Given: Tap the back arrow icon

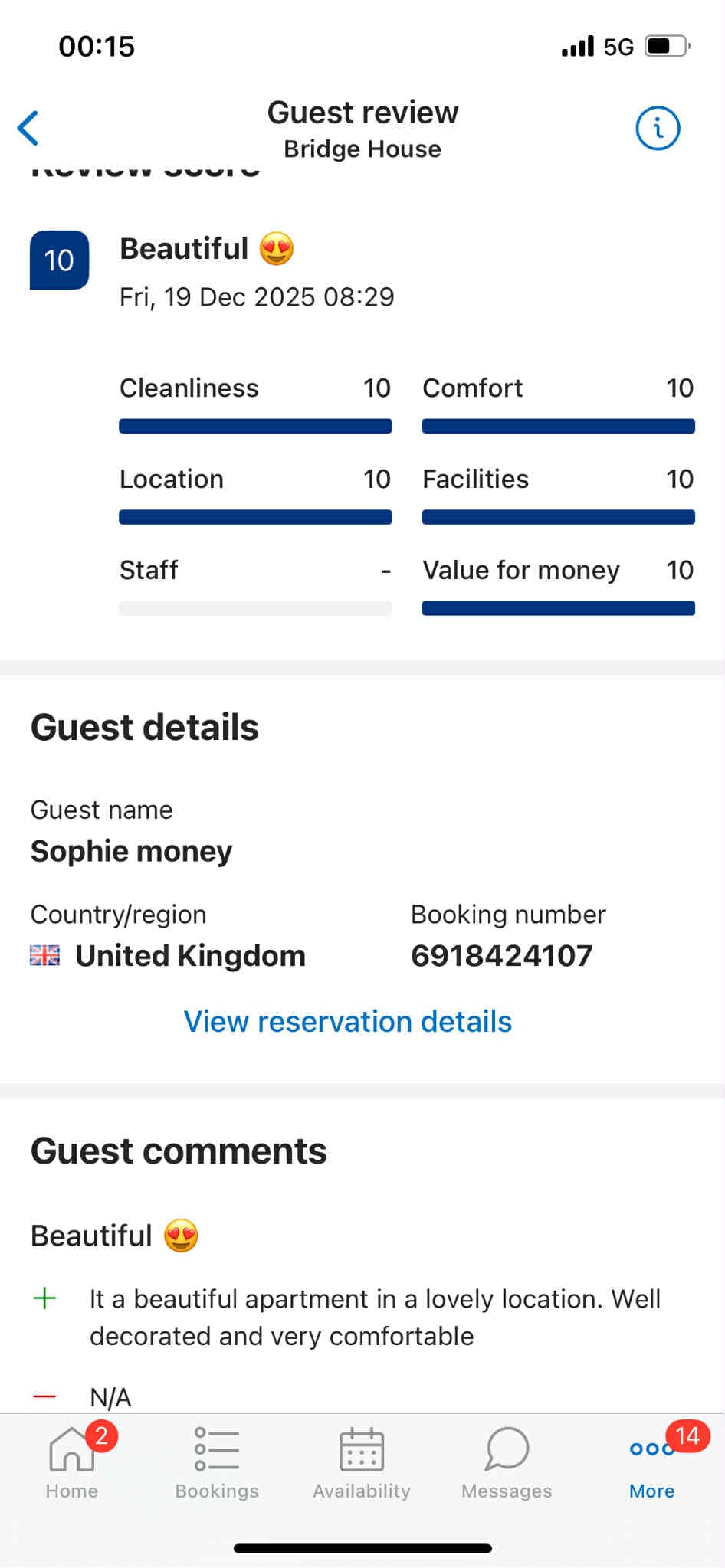Looking at the screenshot, I should click(28, 128).
